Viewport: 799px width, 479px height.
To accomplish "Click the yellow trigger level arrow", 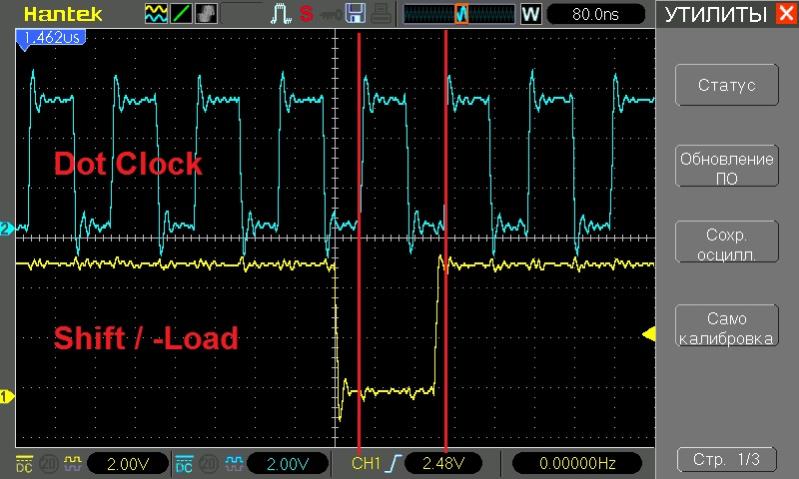I will (648, 333).
